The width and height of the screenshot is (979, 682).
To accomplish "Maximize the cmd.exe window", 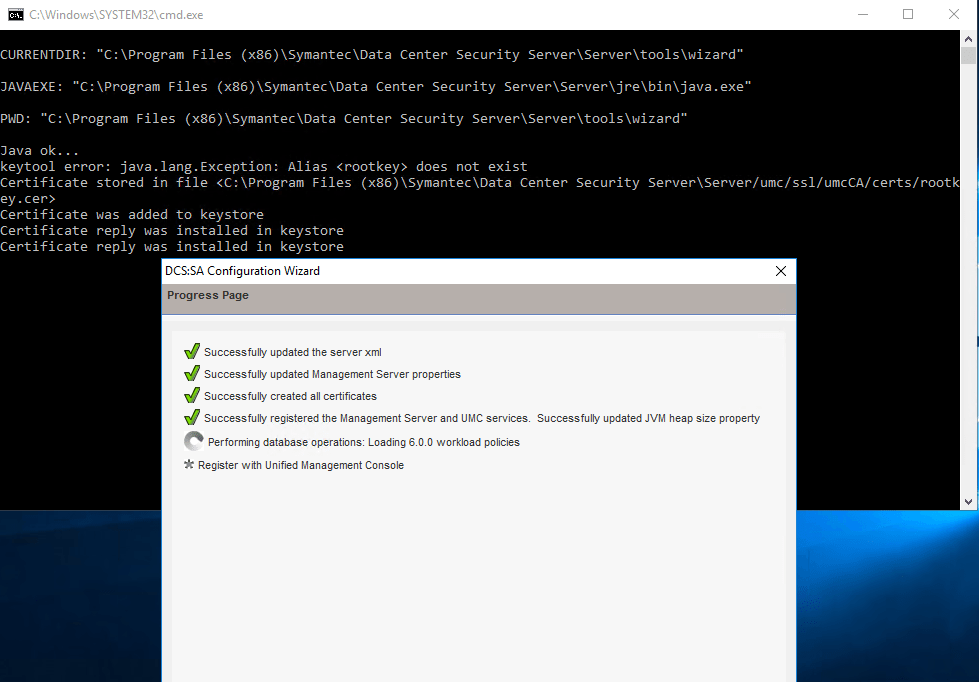I will [908, 14].
